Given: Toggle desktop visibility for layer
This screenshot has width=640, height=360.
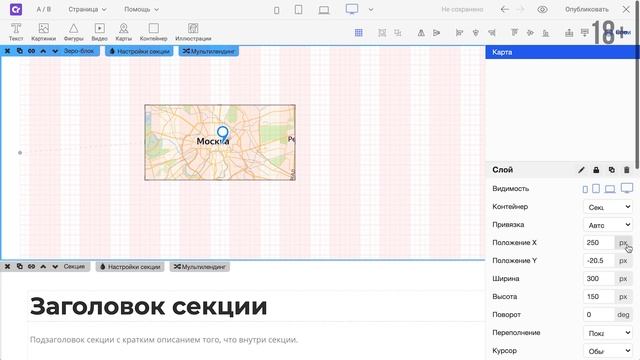Looking at the screenshot, I should (627, 188).
